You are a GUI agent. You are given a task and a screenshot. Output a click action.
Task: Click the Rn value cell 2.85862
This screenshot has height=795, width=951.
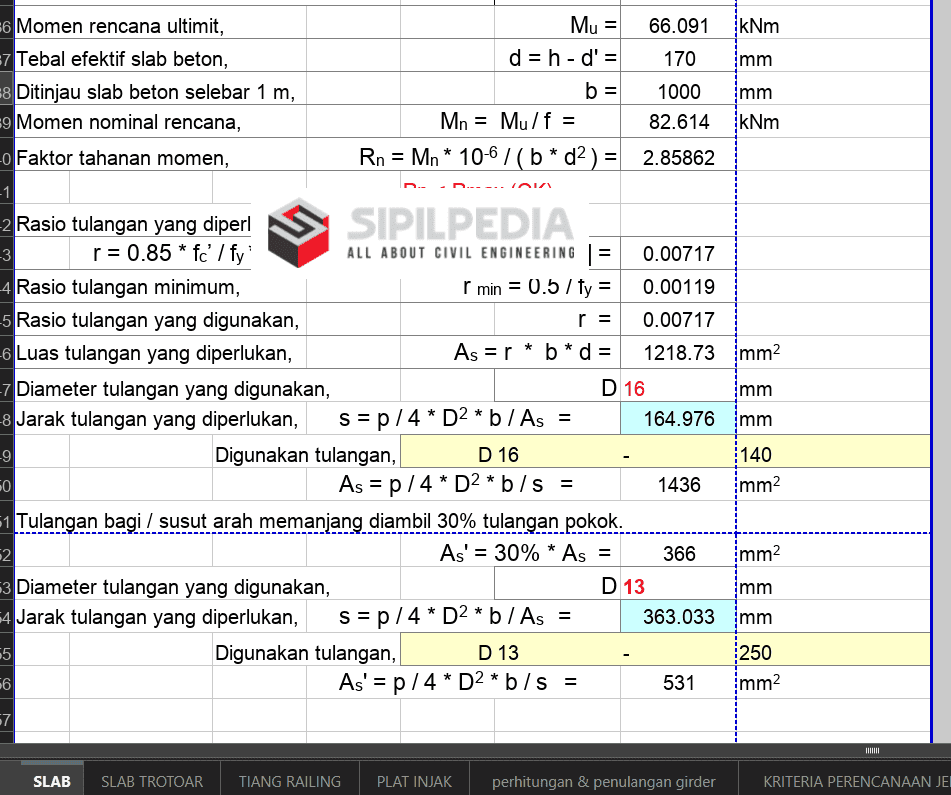[x=678, y=158]
